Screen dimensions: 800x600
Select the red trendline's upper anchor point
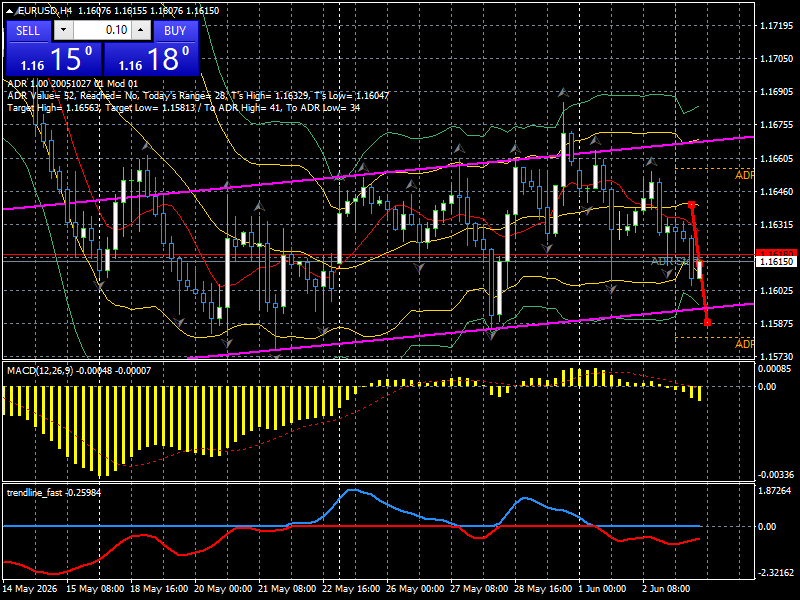point(691,205)
